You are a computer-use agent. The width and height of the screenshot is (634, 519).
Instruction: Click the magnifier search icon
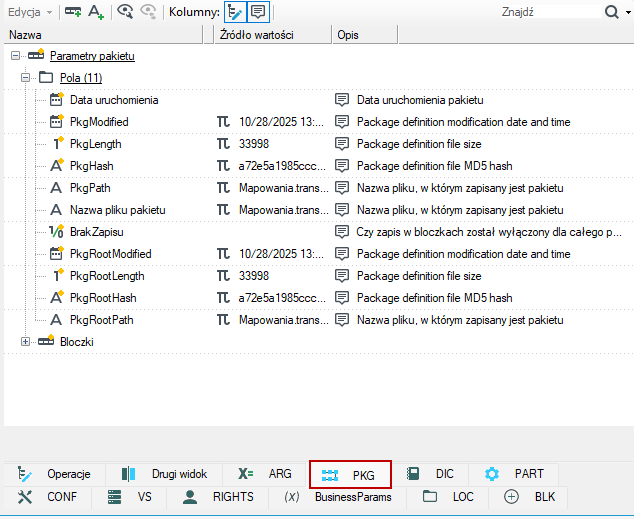tap(611, 12)
